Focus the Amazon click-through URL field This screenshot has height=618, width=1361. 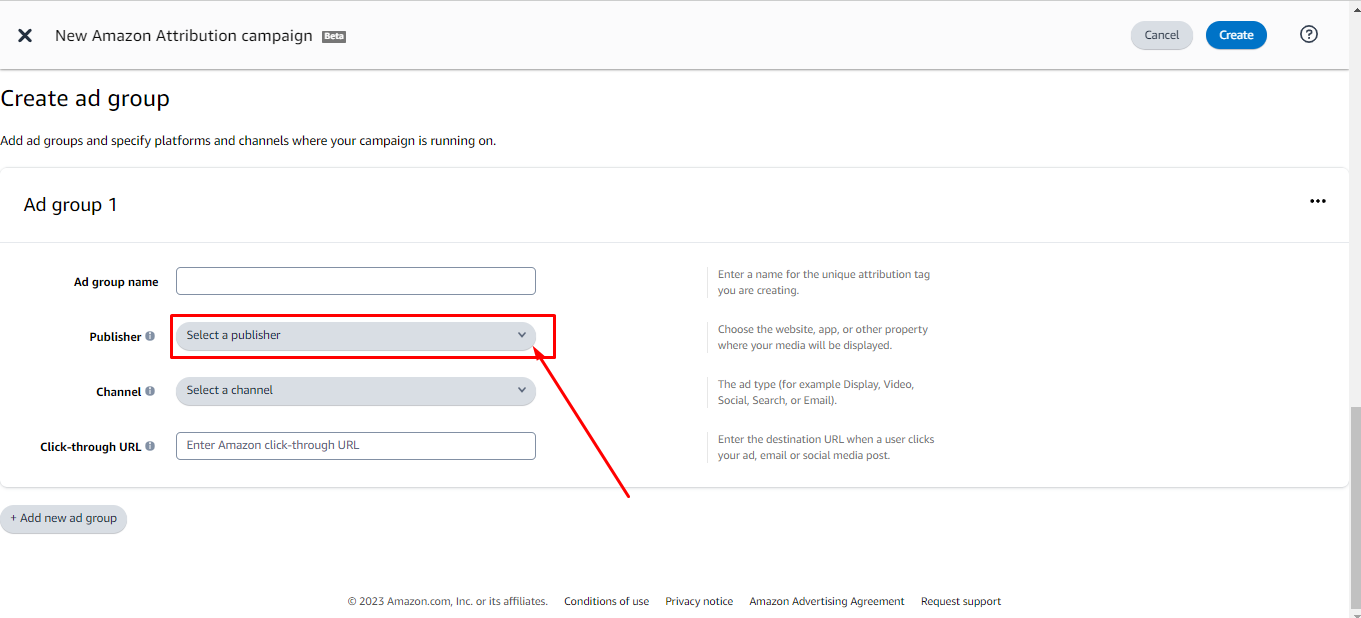pos(356,445)
